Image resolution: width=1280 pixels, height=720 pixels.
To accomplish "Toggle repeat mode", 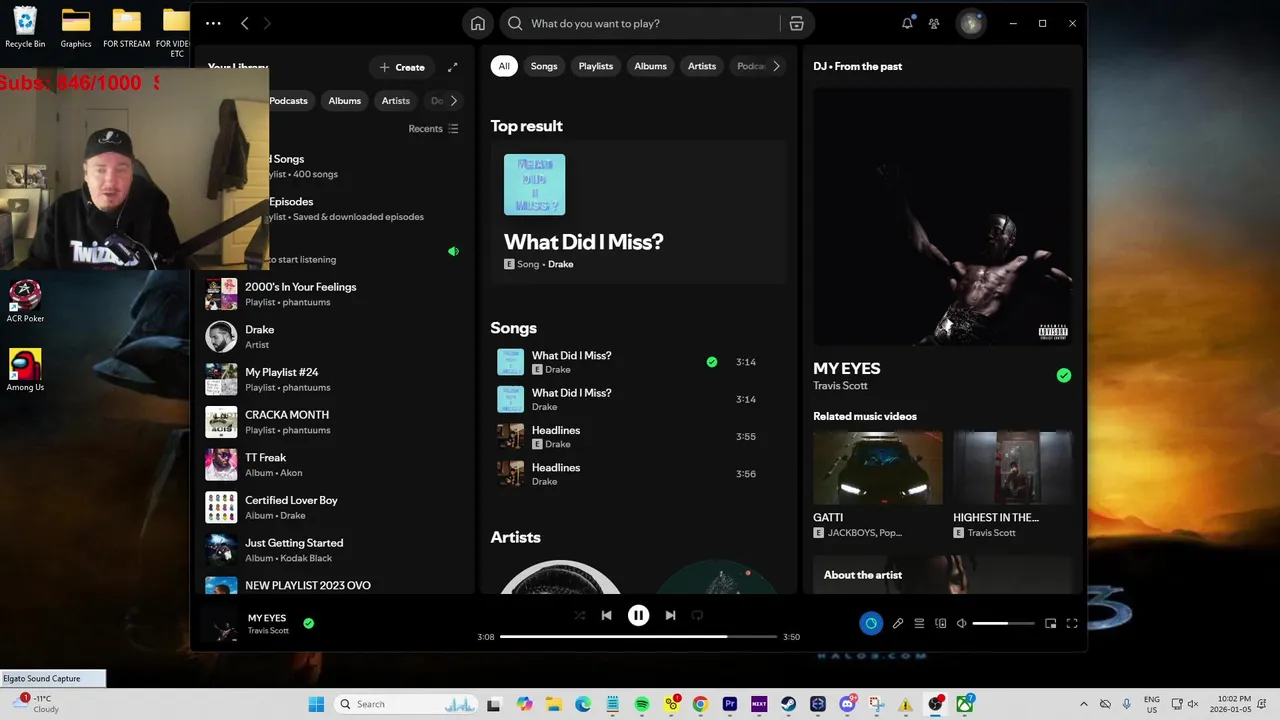I will tap(698, 615).
